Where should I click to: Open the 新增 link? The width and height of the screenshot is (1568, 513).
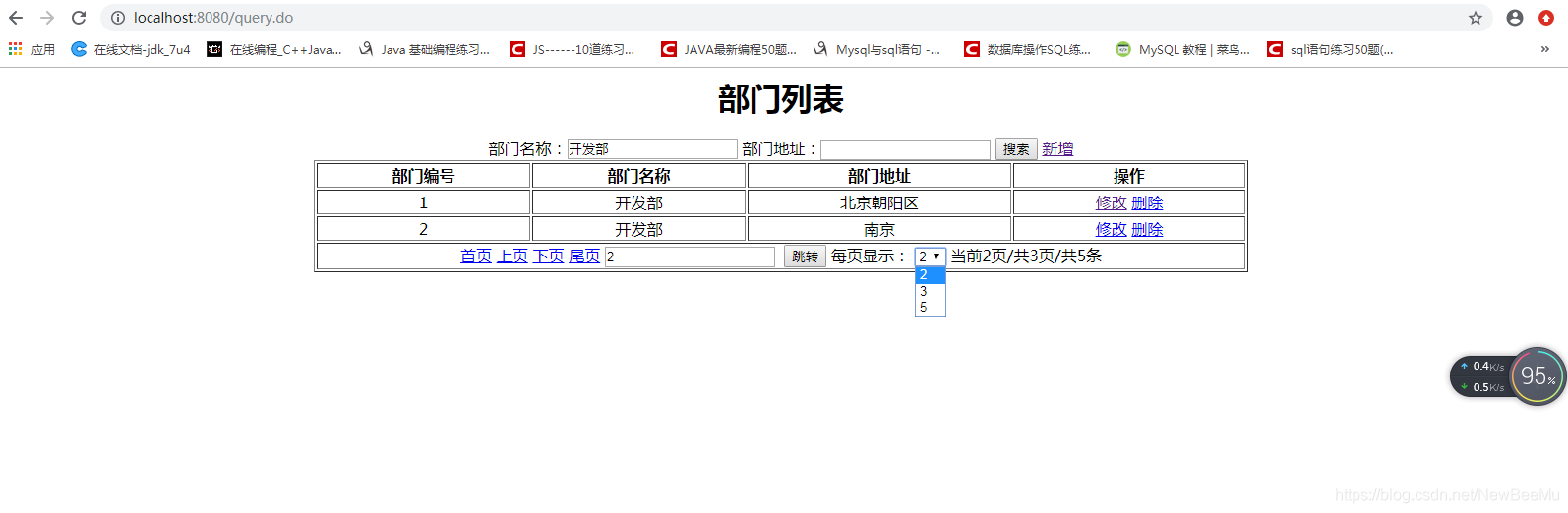pos(1057,149)
